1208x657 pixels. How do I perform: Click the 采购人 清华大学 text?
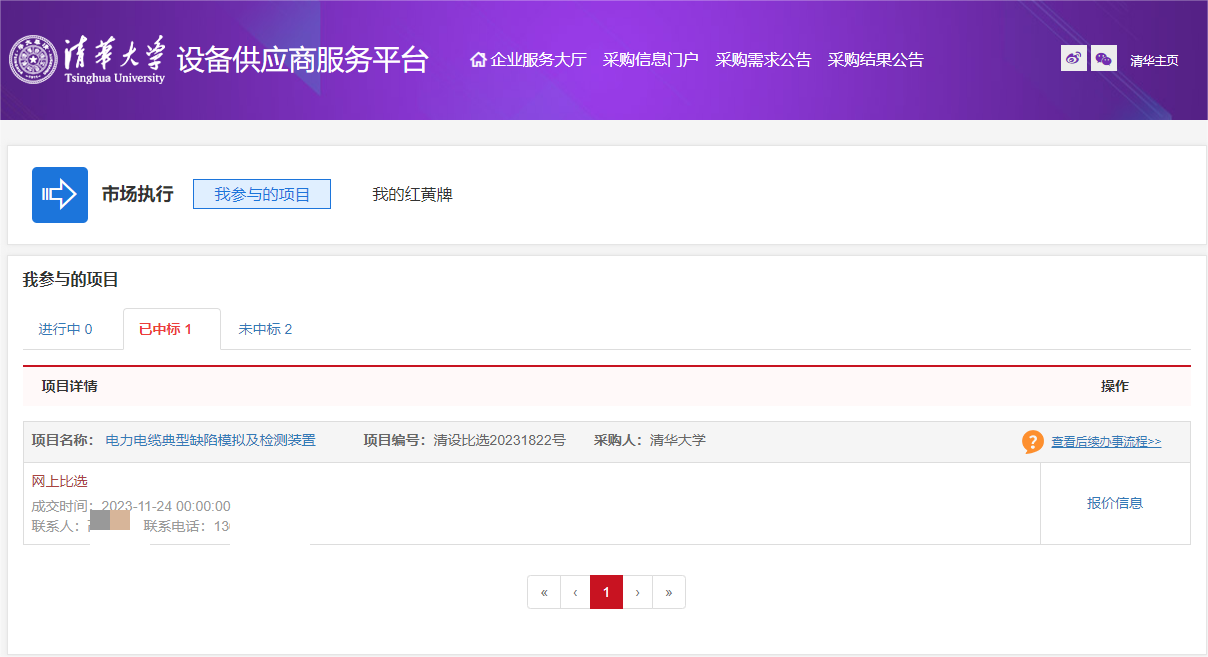click(650, 441)
